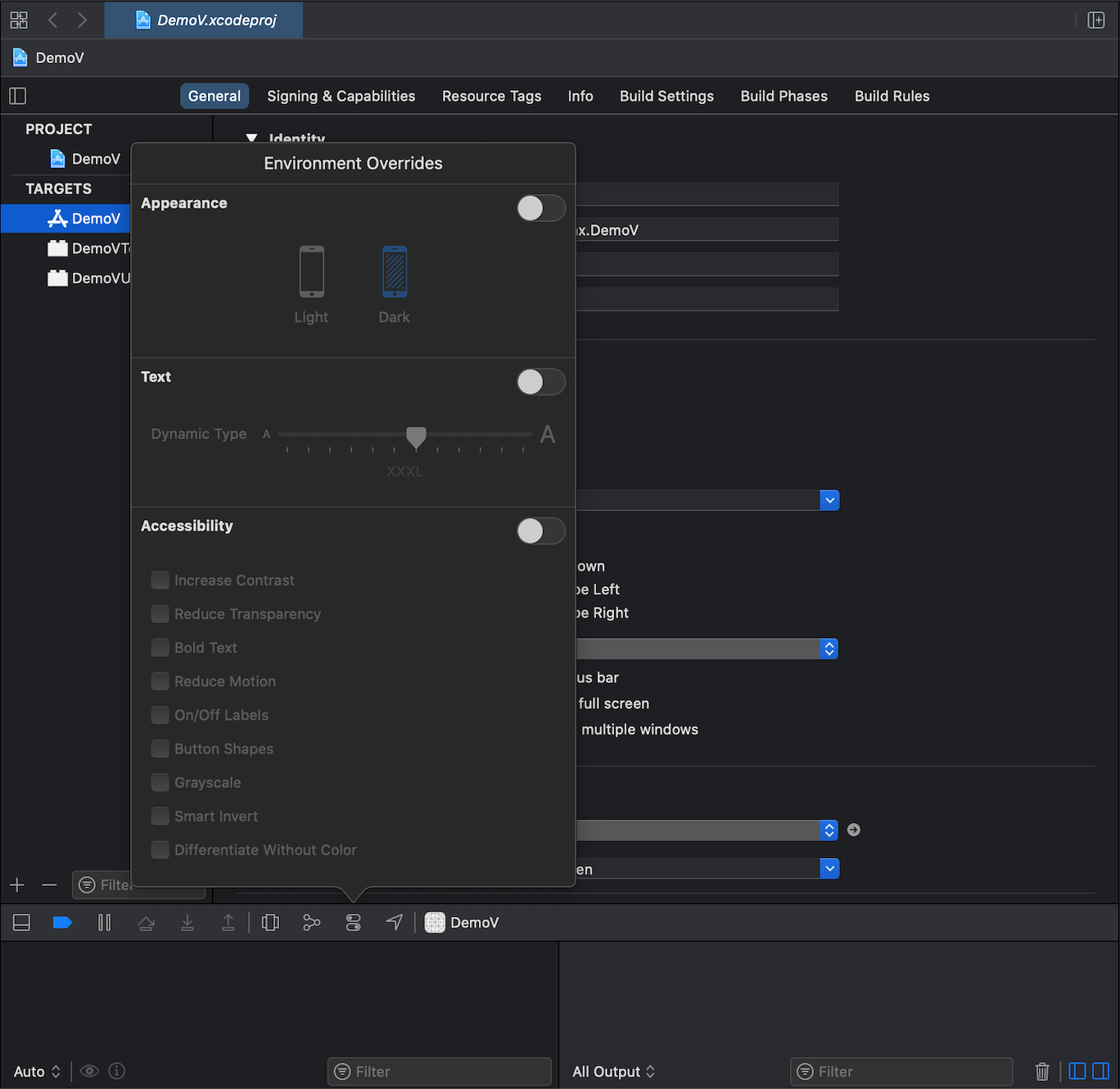Click the Debug View Hierarchy icon
Viewport: 1120px width, 1089px height.
pyautogui.click(x=270, y=923)
